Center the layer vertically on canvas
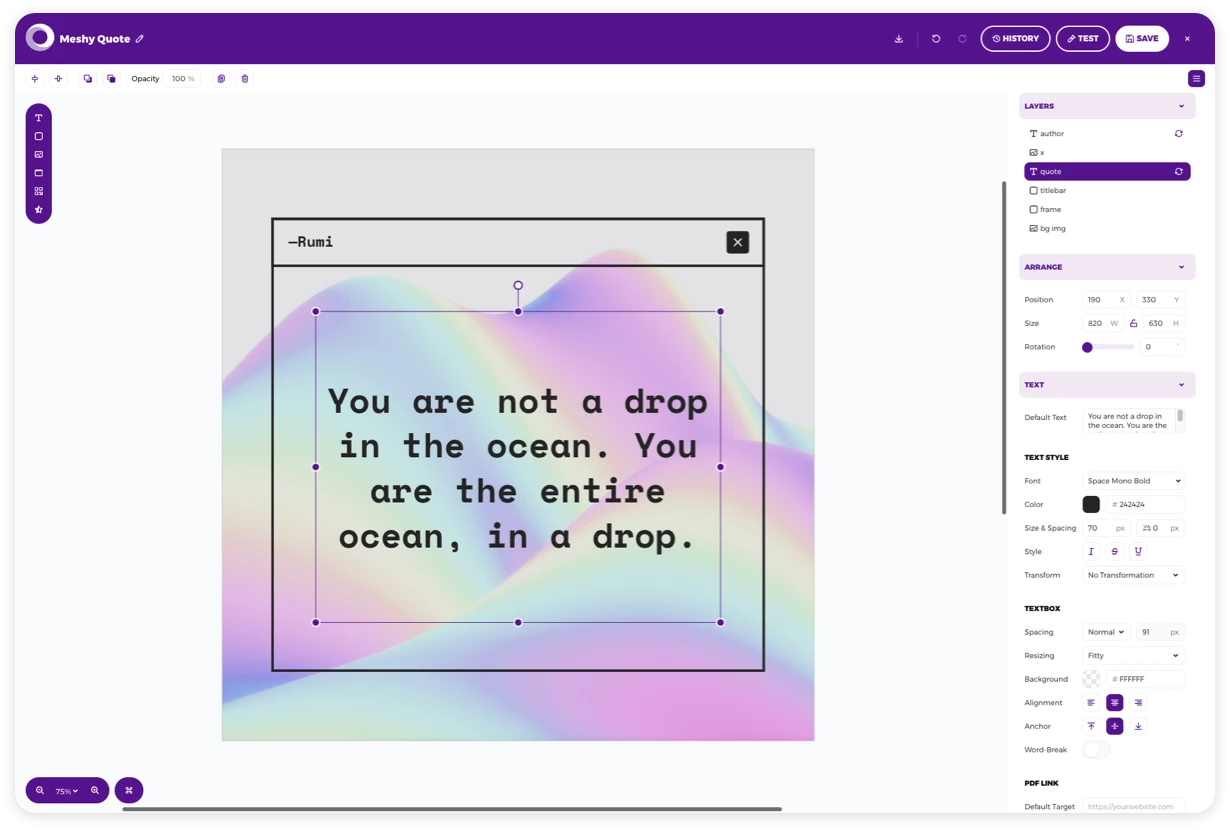 [58, 79]
